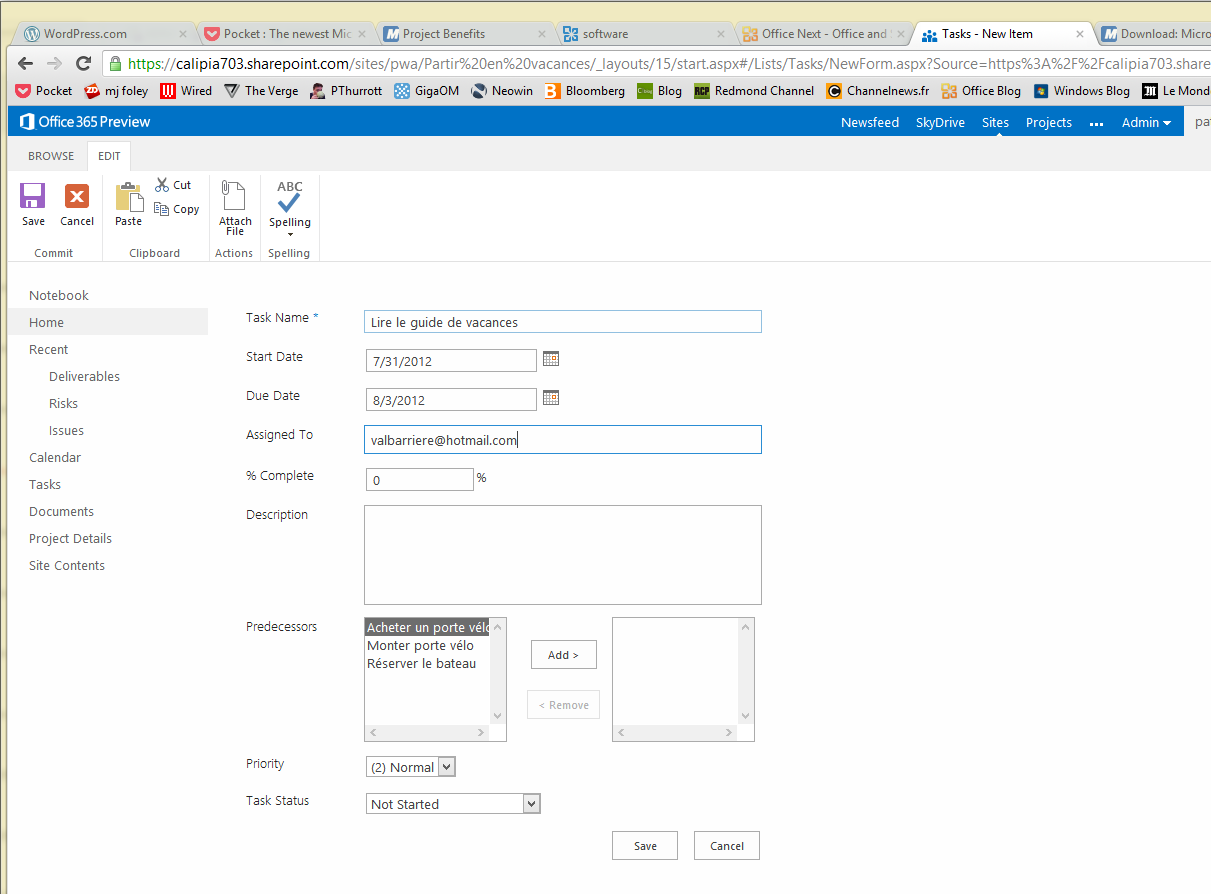This screenshot has height=894, width=1211.
Task: Open the Admin menu
Action: [1146, 122]
